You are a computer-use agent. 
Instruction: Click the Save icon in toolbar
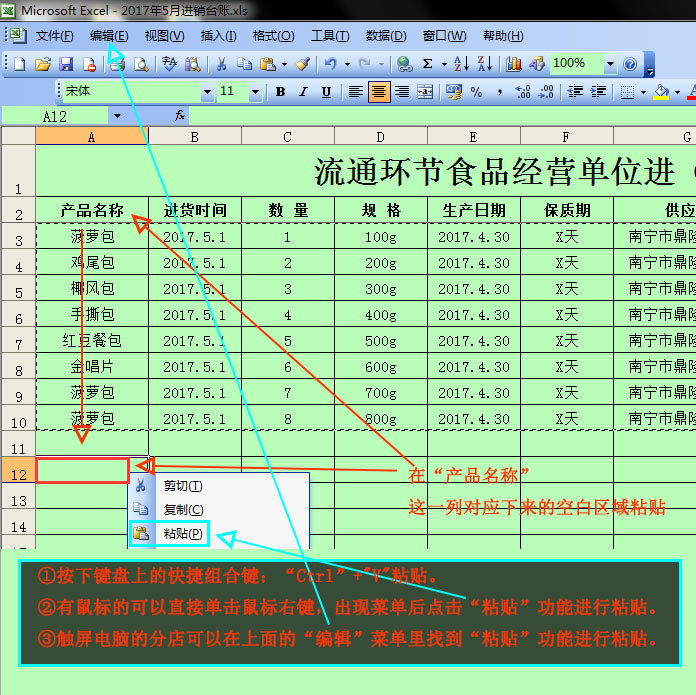click(x=66, y=64)
